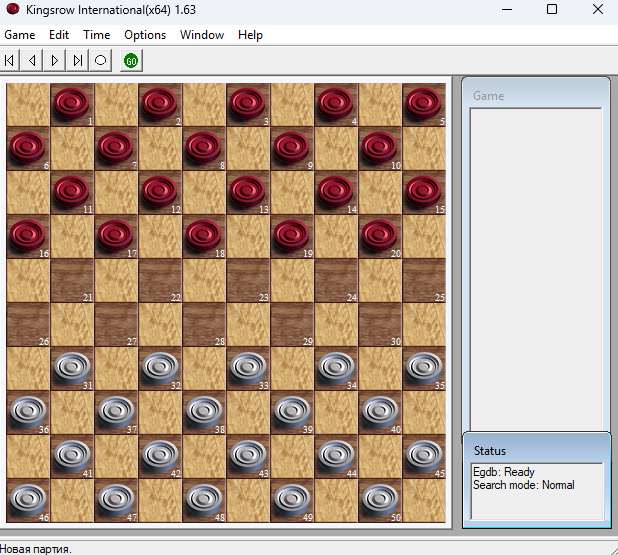Click empty square 28 on the board

point(203,324)
